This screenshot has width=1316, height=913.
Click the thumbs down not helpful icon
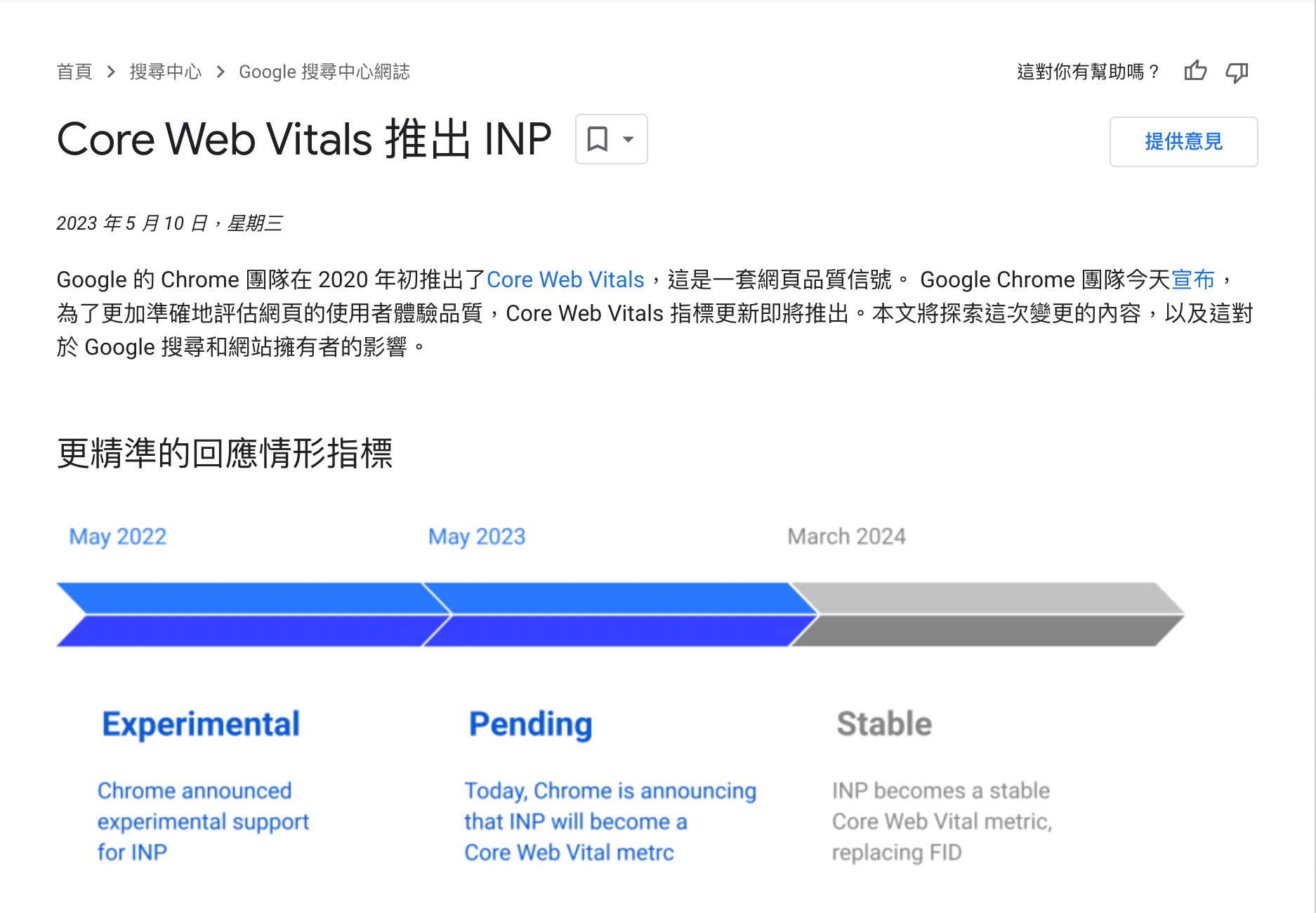1237,72
